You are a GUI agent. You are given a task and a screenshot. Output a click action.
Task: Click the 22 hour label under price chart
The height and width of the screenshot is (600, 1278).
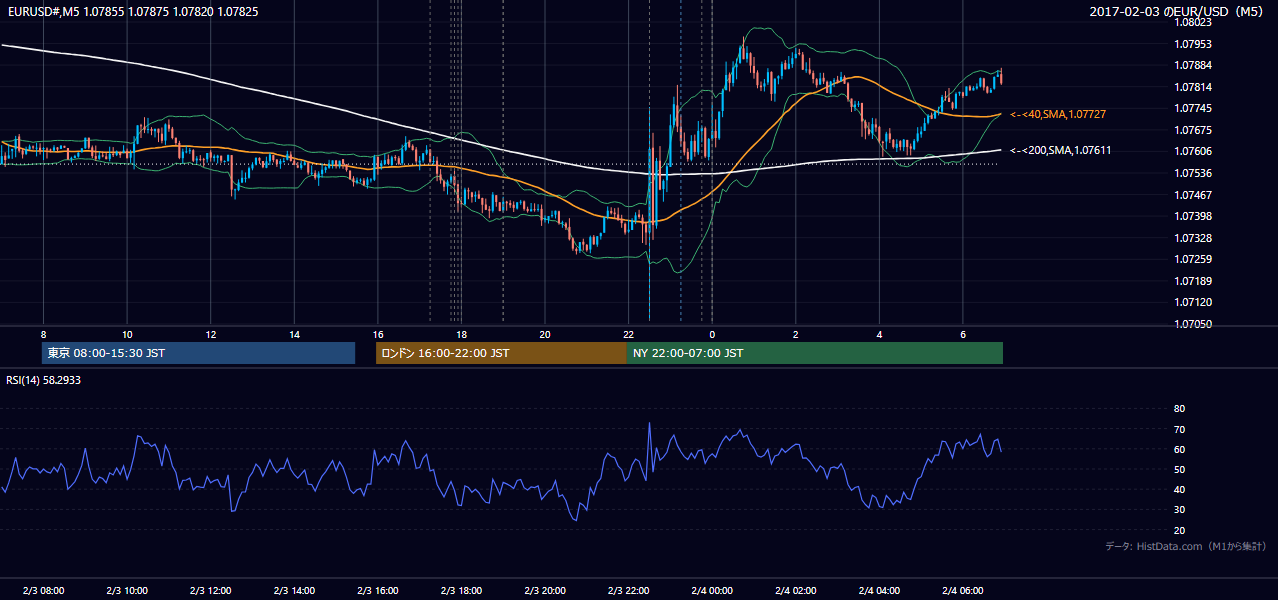[628, 334]
